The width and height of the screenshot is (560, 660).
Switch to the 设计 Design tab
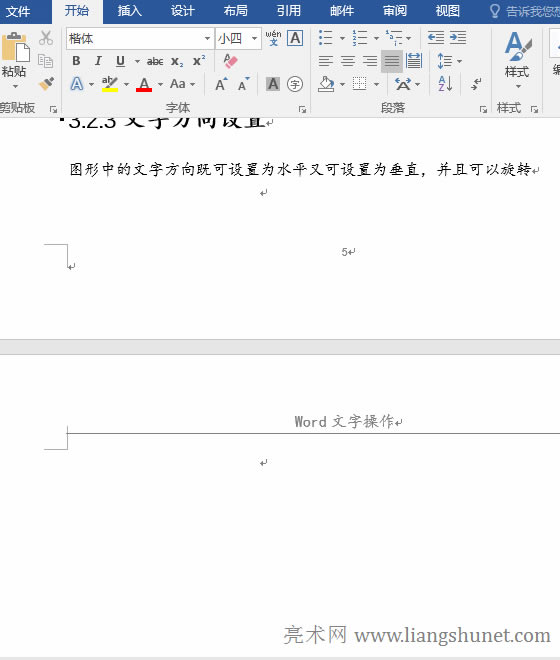[182, 11]
